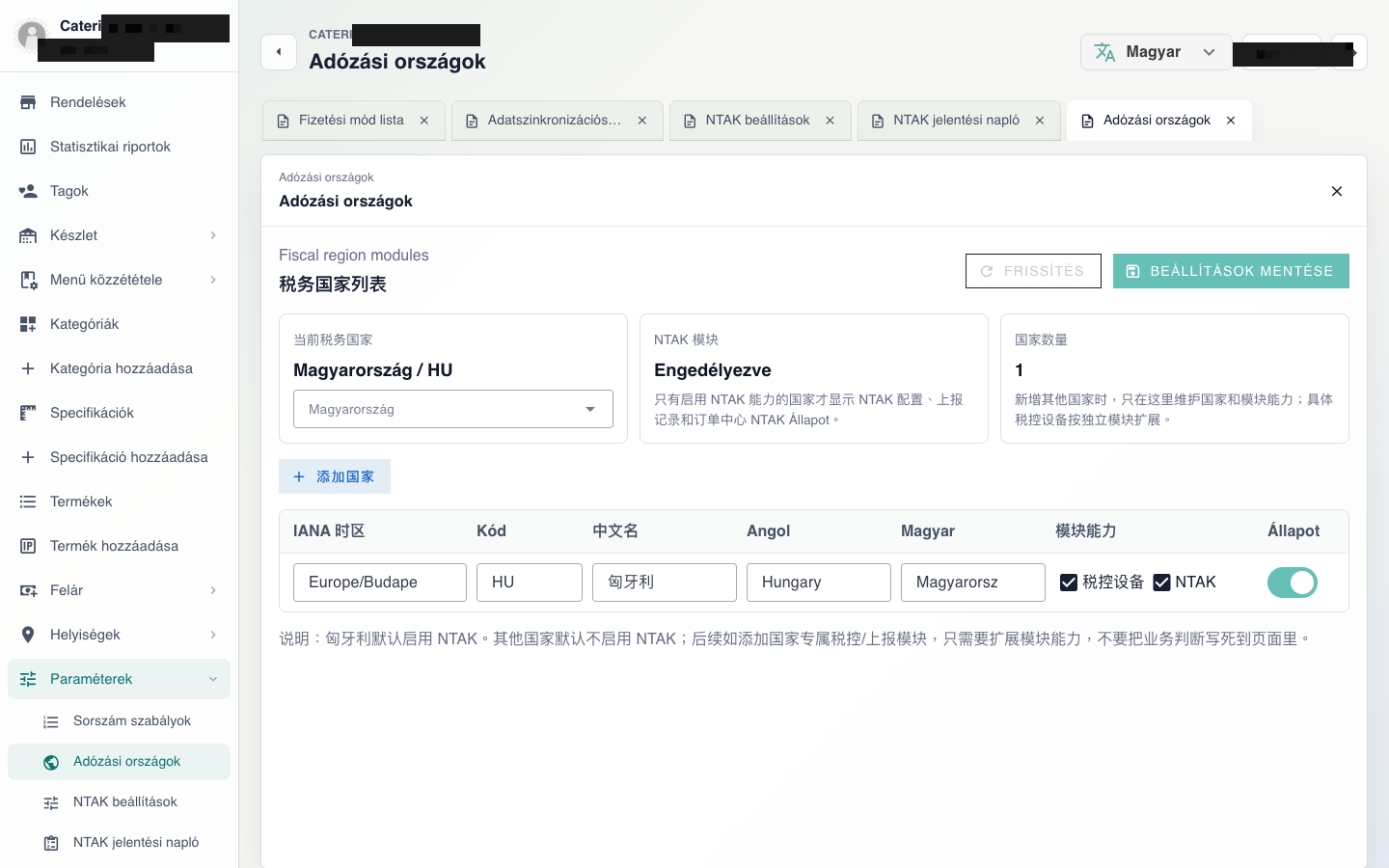
Task: Click BEÁLLÍTÁSOK MENTÉSE save button
Action: pos(1231,271)
